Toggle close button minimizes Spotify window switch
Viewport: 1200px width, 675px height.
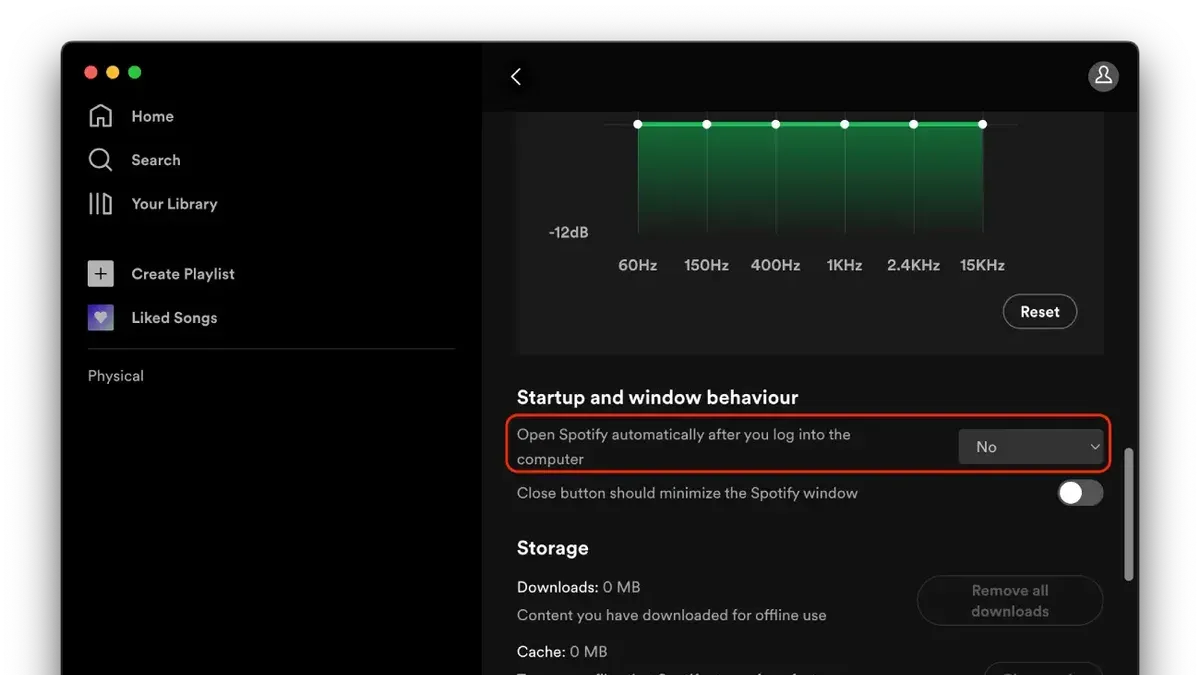[1081, 493]
